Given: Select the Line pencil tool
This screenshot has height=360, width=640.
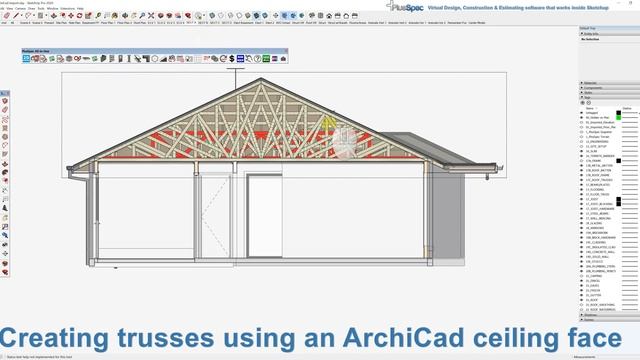Looking at the screenshot, I should point(16,16).
